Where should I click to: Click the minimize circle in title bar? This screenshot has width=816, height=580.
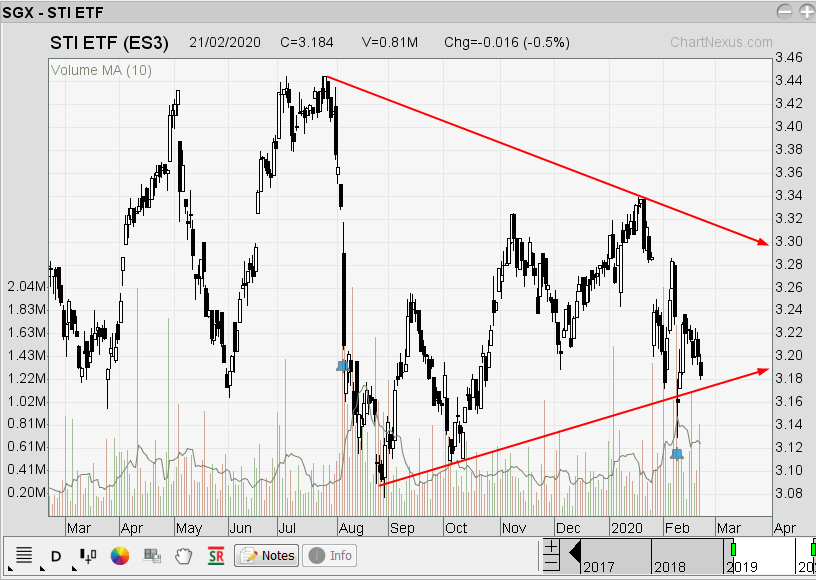[x=784, y=11]
